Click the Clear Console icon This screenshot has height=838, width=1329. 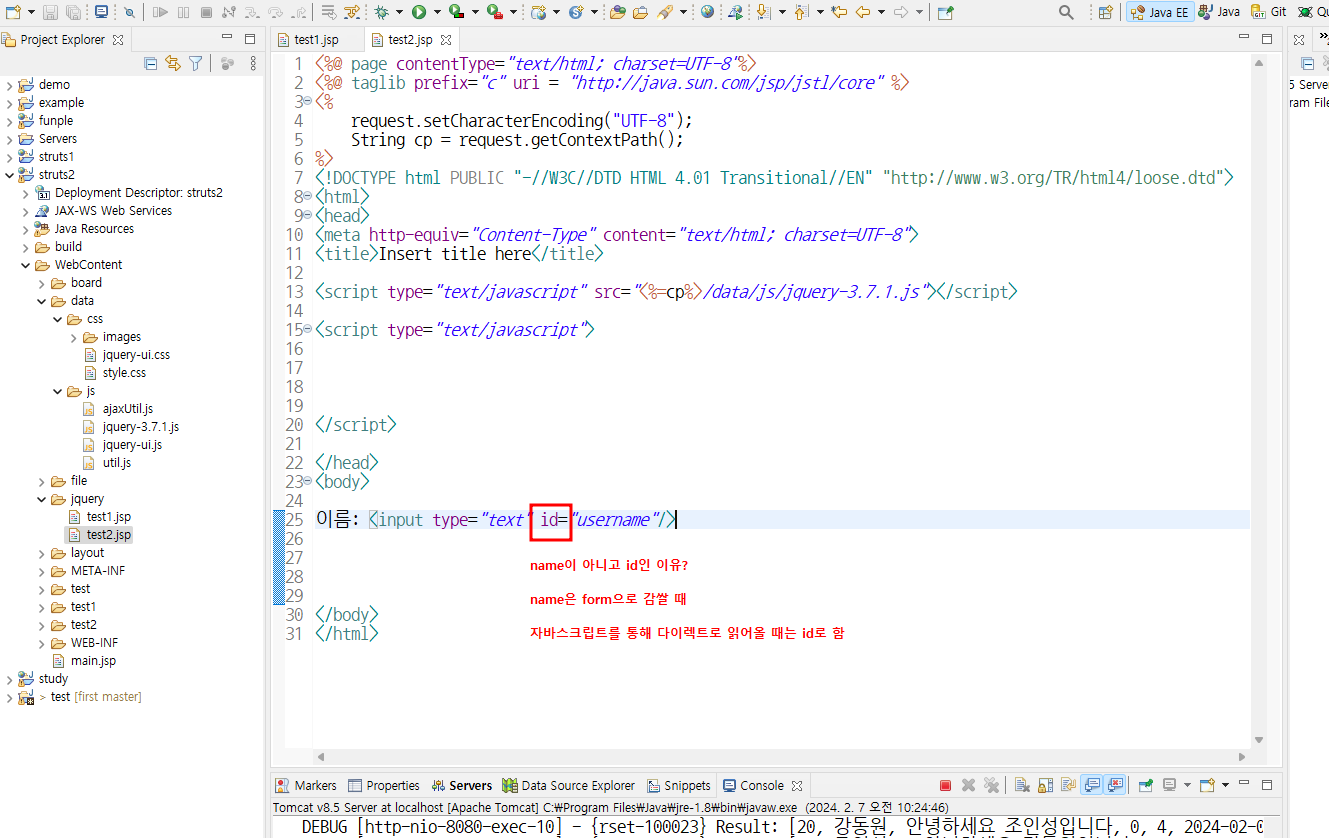coord(1022,786)
